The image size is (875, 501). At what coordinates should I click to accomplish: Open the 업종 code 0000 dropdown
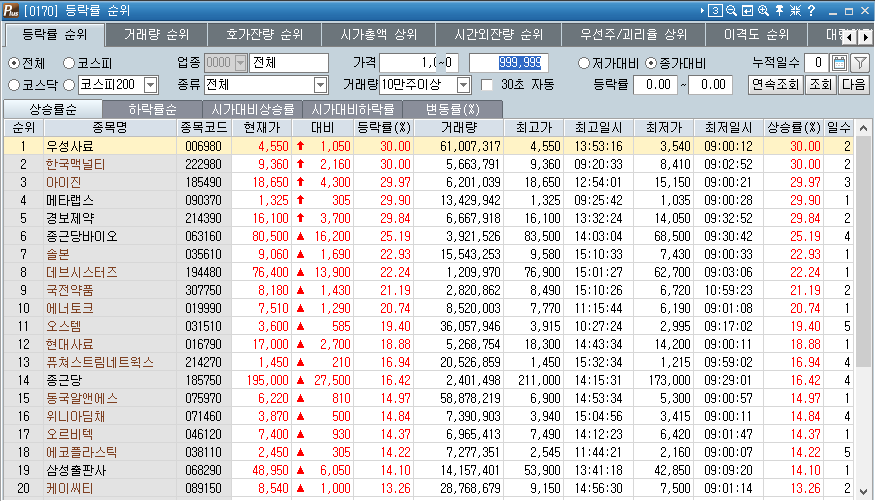241,63
